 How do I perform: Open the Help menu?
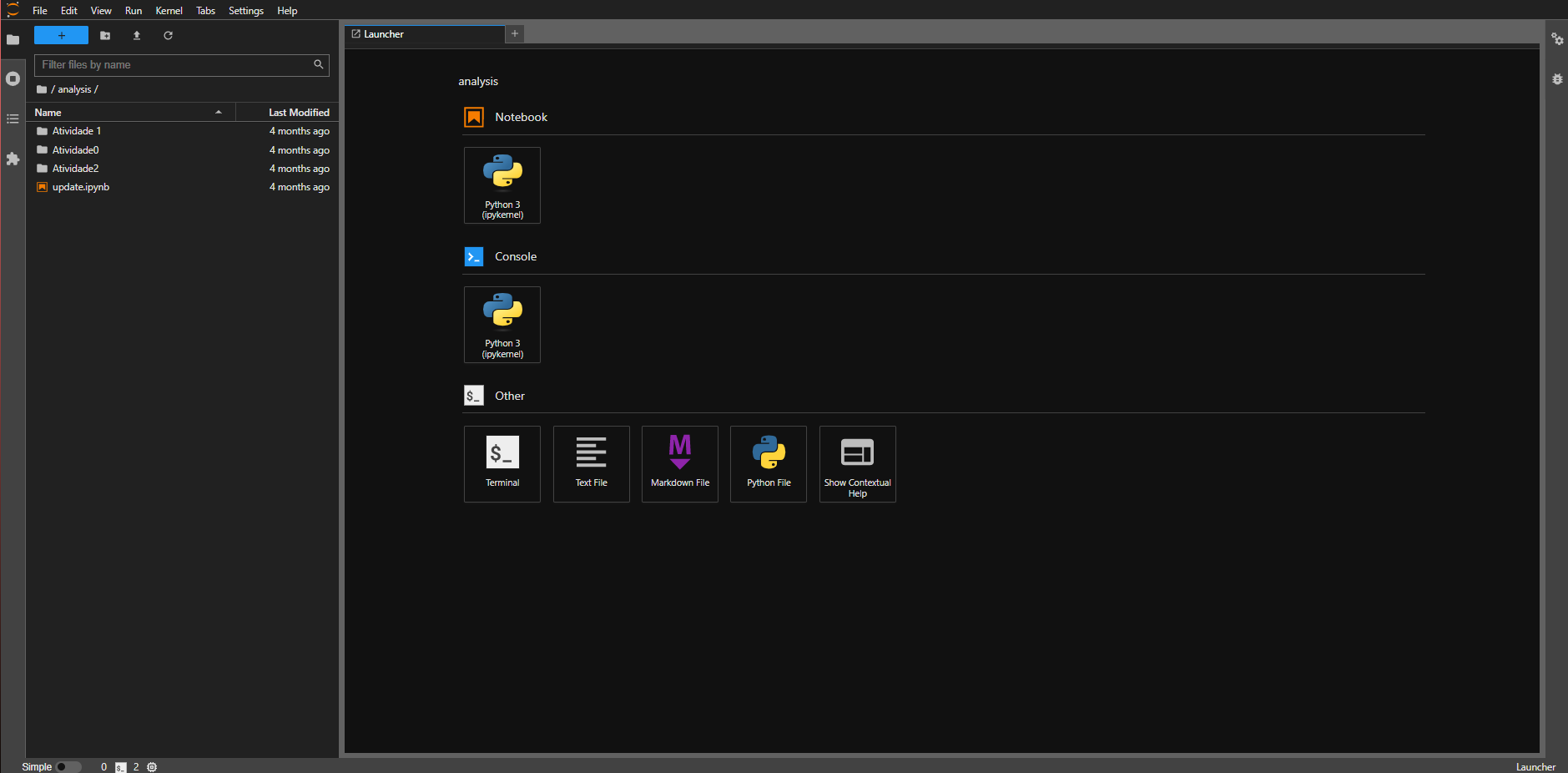[287, 11]
